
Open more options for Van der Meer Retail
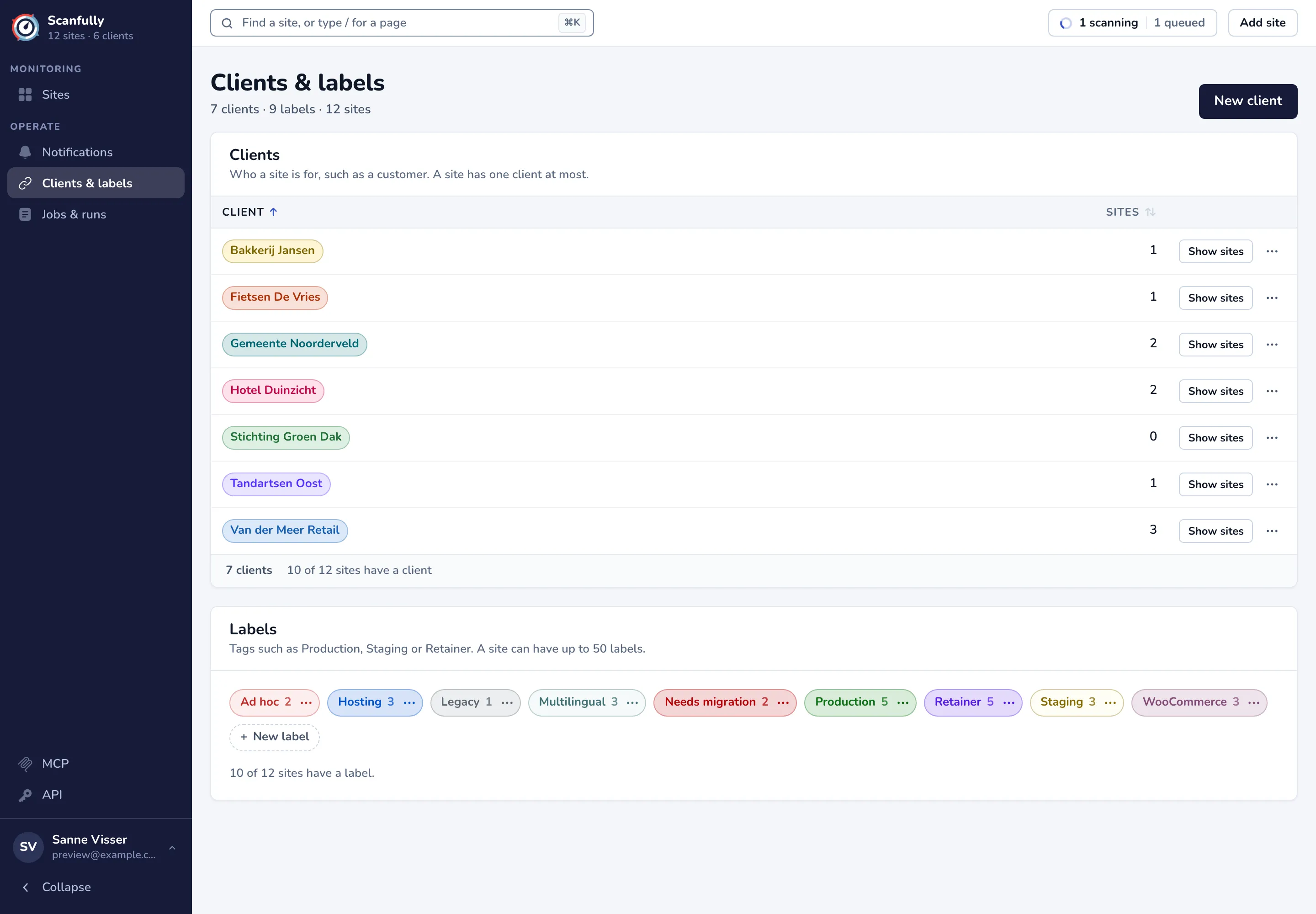(x=1272, y=531)
